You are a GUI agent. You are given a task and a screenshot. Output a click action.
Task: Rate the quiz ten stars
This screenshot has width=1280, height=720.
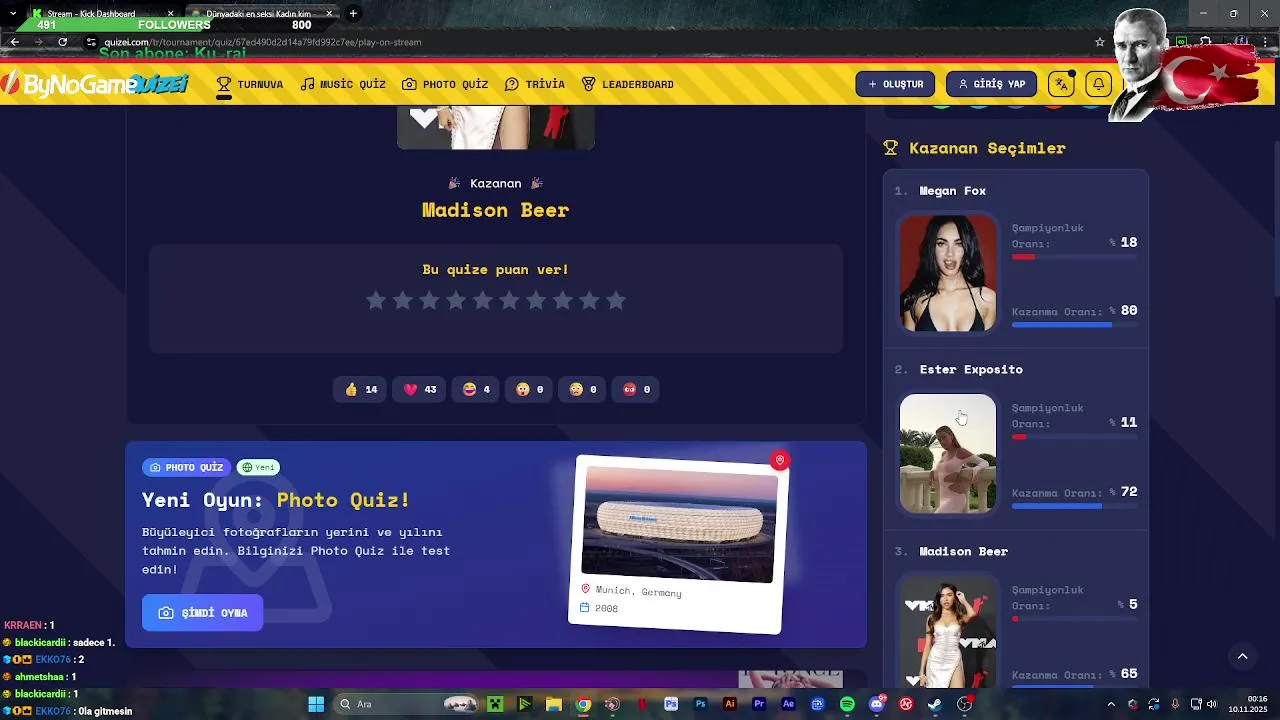(616, 300)
